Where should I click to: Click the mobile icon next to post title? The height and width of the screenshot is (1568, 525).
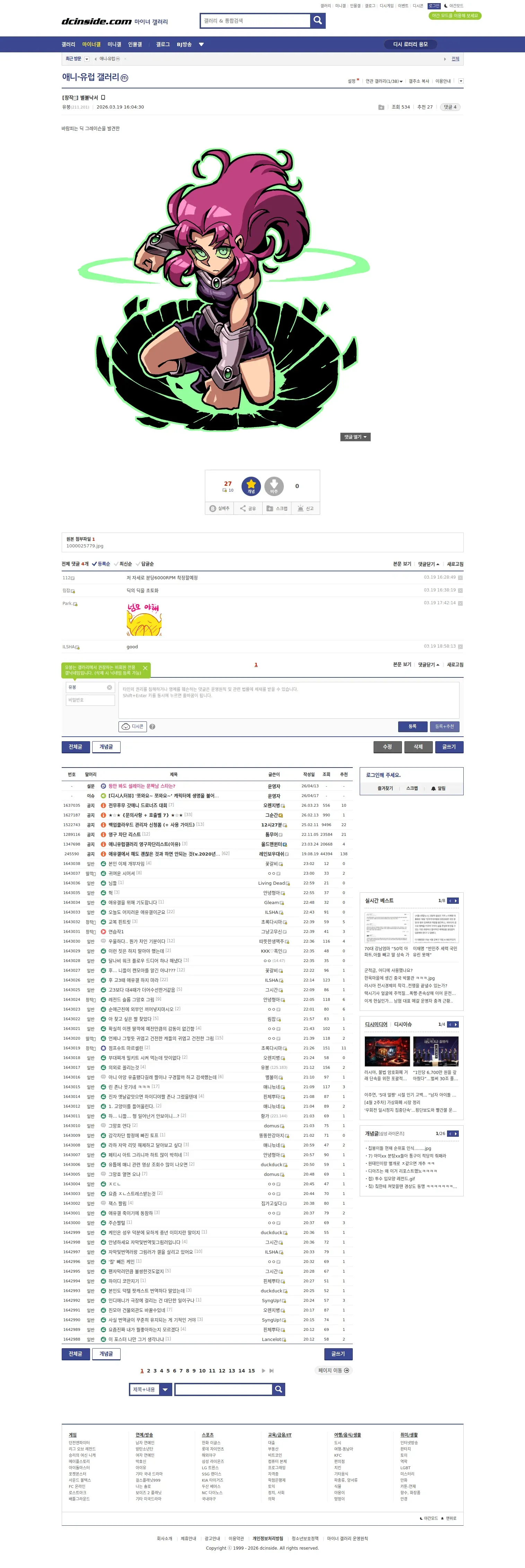(103, 97)
